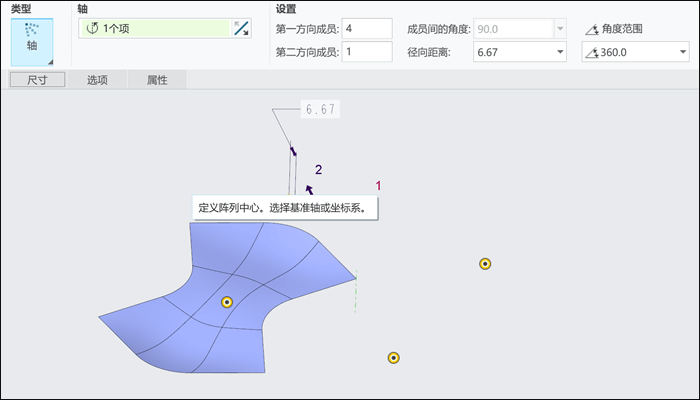This screenshot has width=700, height=400.
Task: Open the disabled 成员间的角度 dropdown arrow
Action: pos(560,29)
